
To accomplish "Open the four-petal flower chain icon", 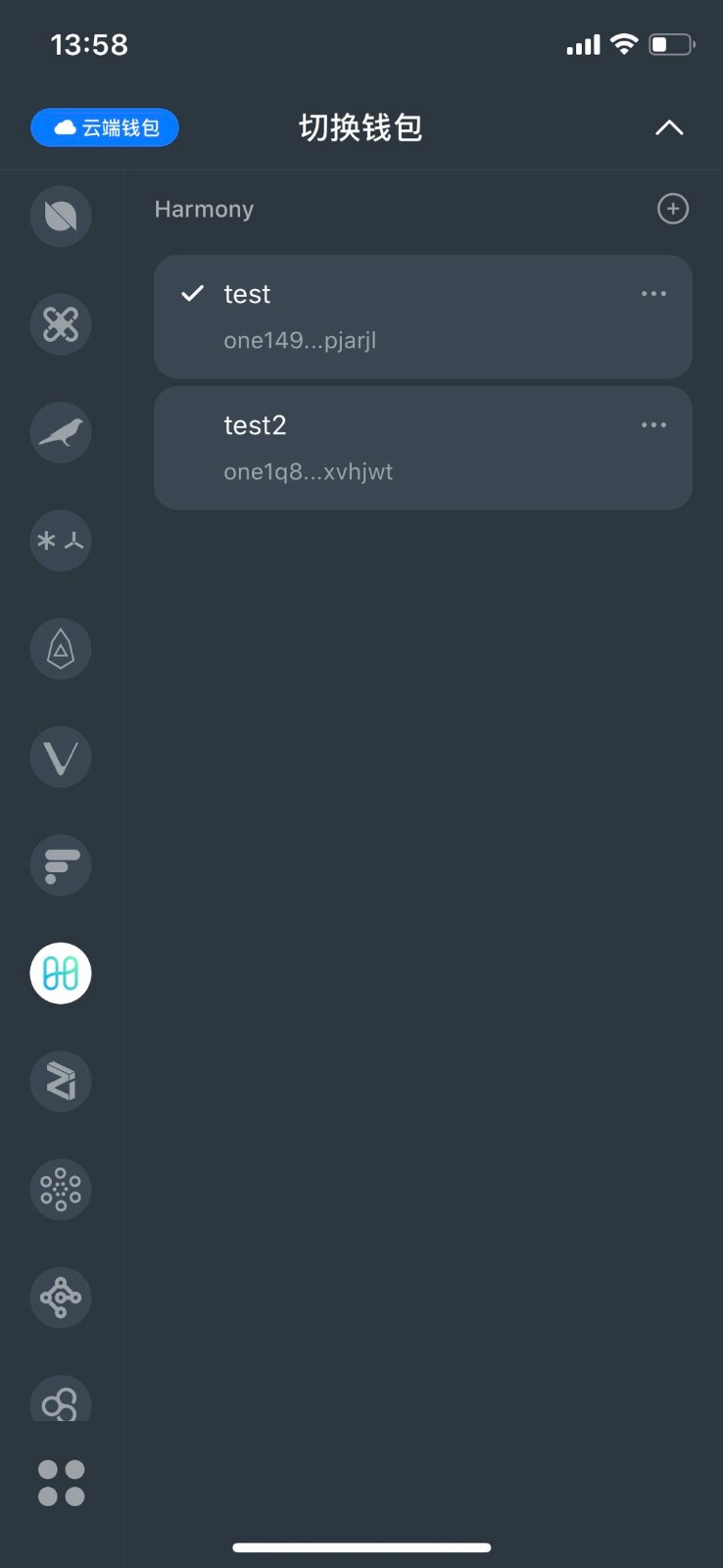I will pyautogui.click(x=61, y=324).
